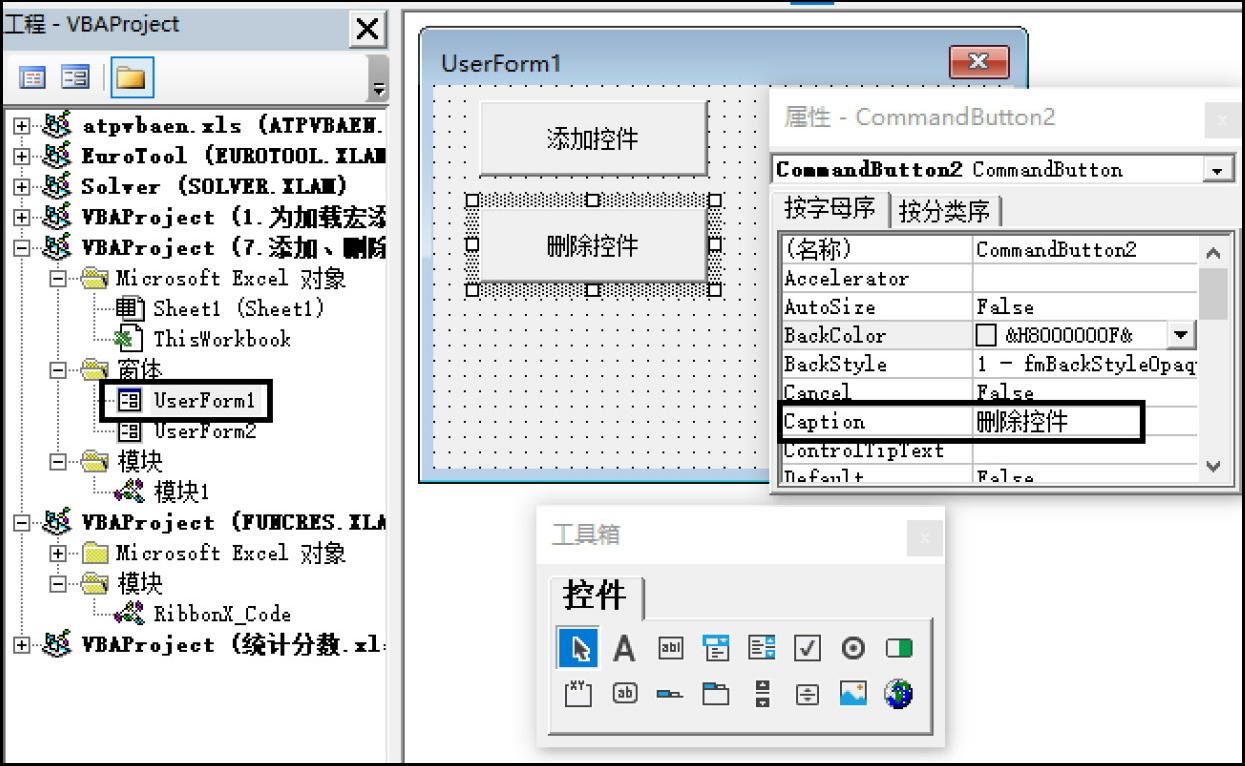Expand VBAProject (统计分数.xl node

click(x=22, y=645)
